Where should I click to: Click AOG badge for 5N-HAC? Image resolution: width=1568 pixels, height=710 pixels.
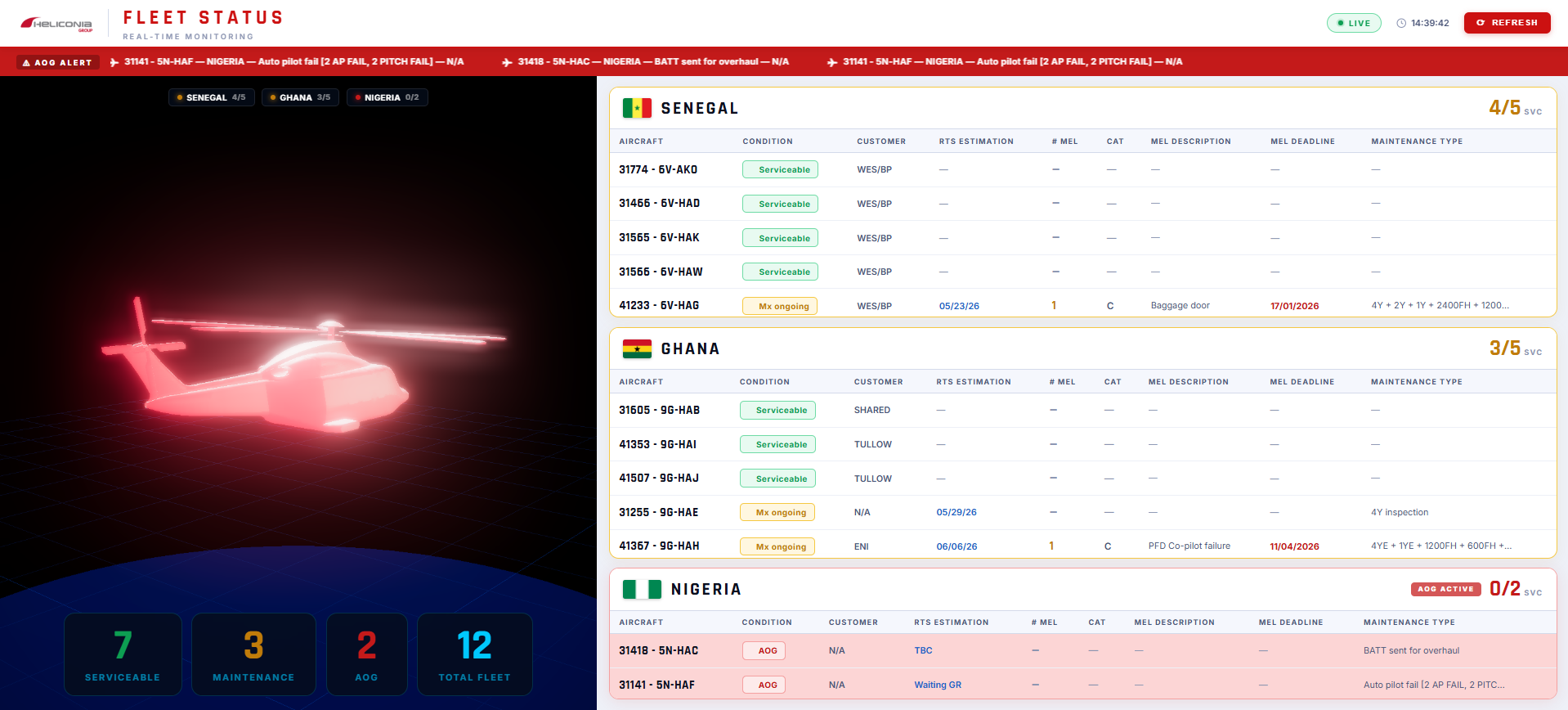[x=764, y=650]
